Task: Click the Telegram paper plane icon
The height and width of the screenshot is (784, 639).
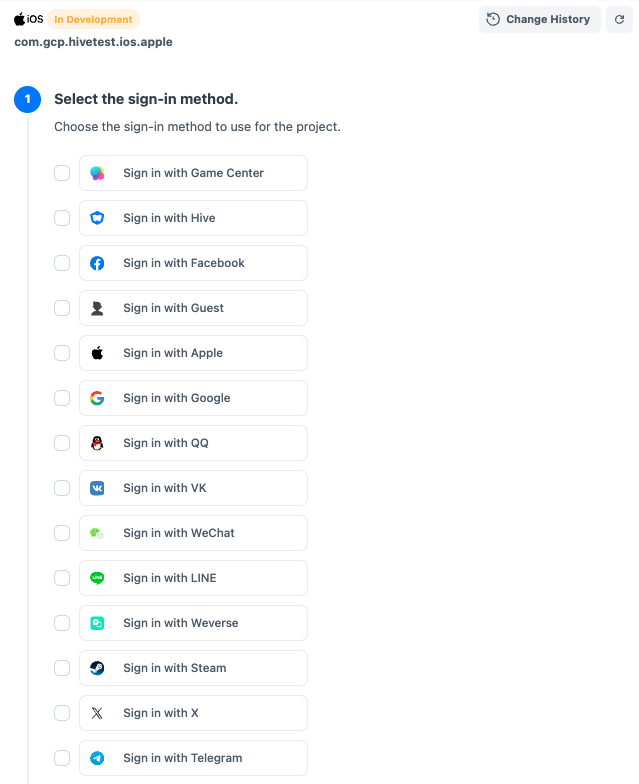Action: pyautogui.click(x=97, y=758)
